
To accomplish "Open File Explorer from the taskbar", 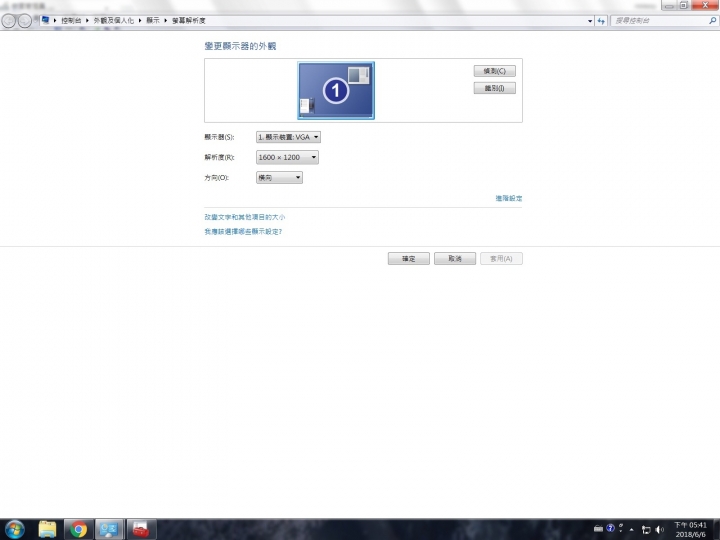I will coord(47,529).
